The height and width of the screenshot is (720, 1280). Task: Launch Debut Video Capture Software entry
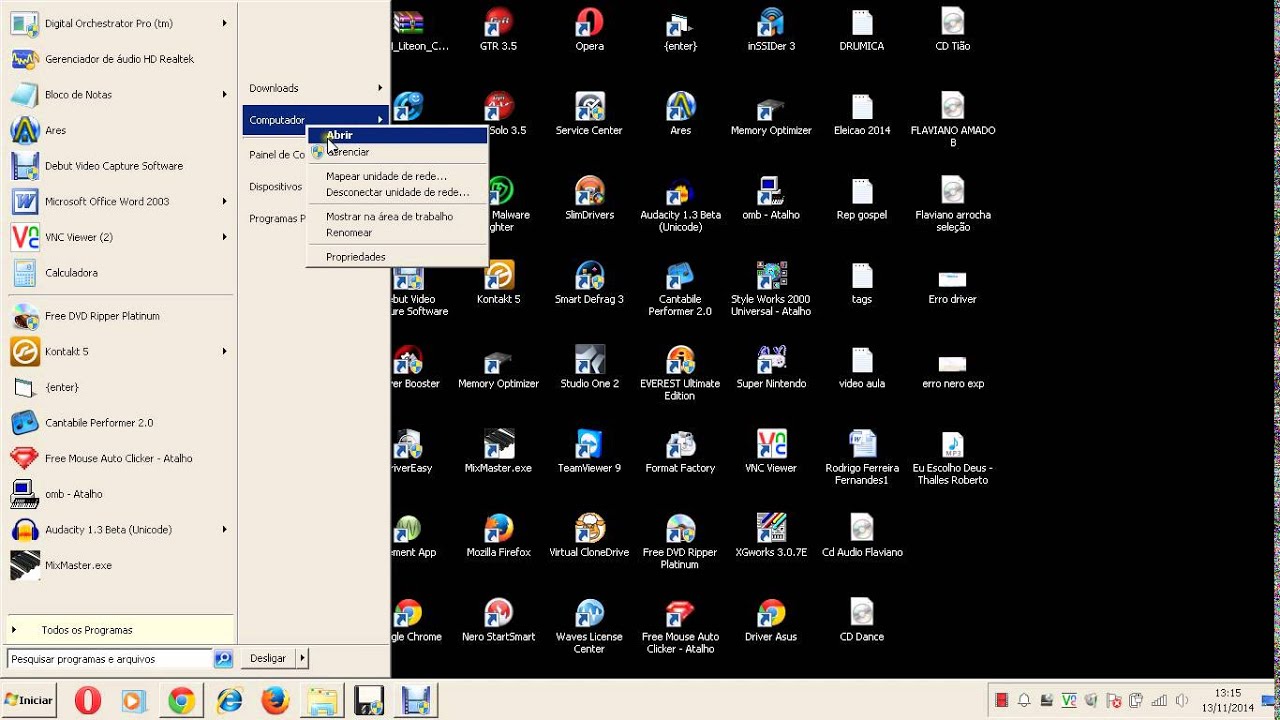(x=120, y=166)
